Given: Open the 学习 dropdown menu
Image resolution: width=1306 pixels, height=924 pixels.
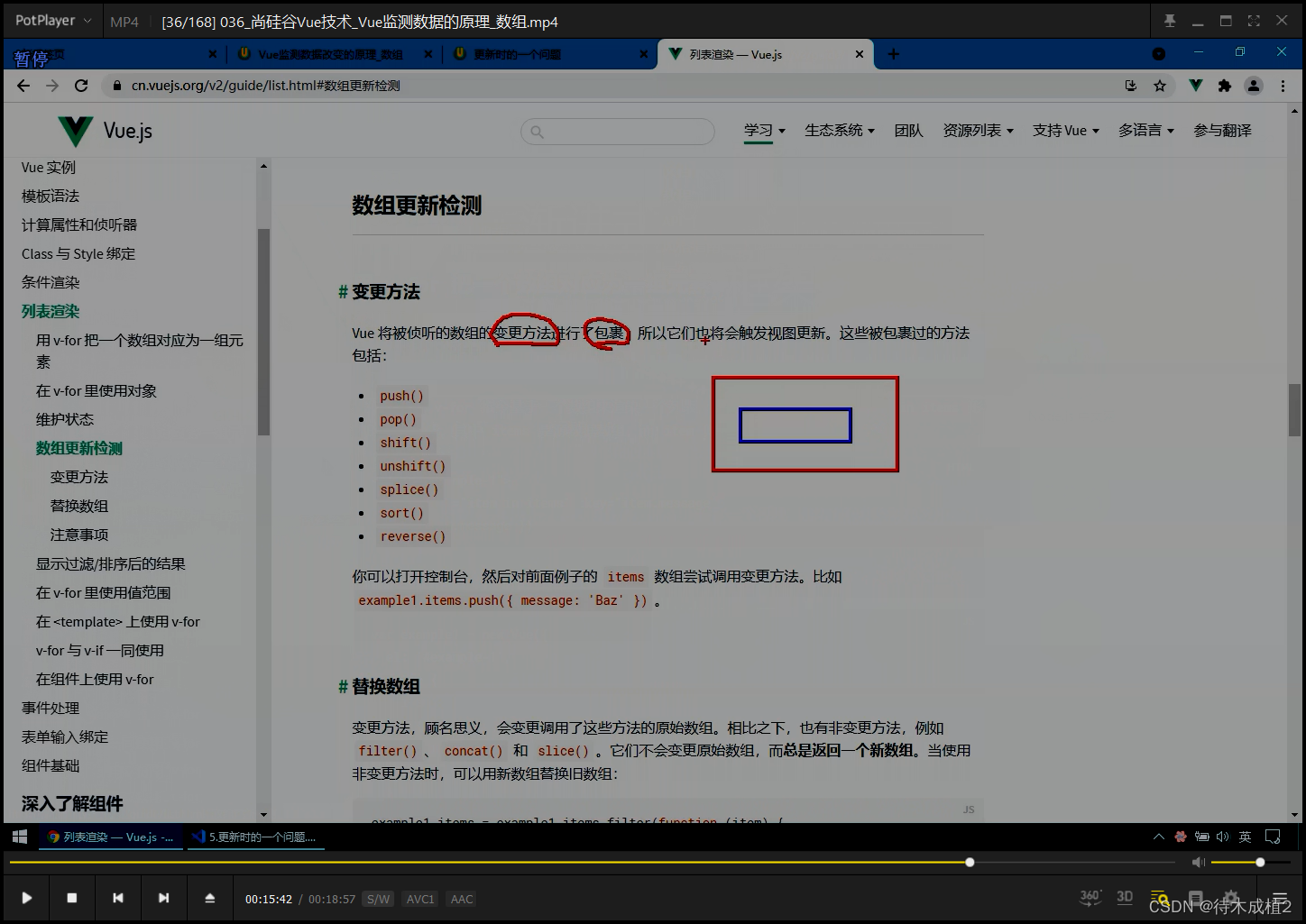Looking at the screenshot, I should tap(764, 131).
